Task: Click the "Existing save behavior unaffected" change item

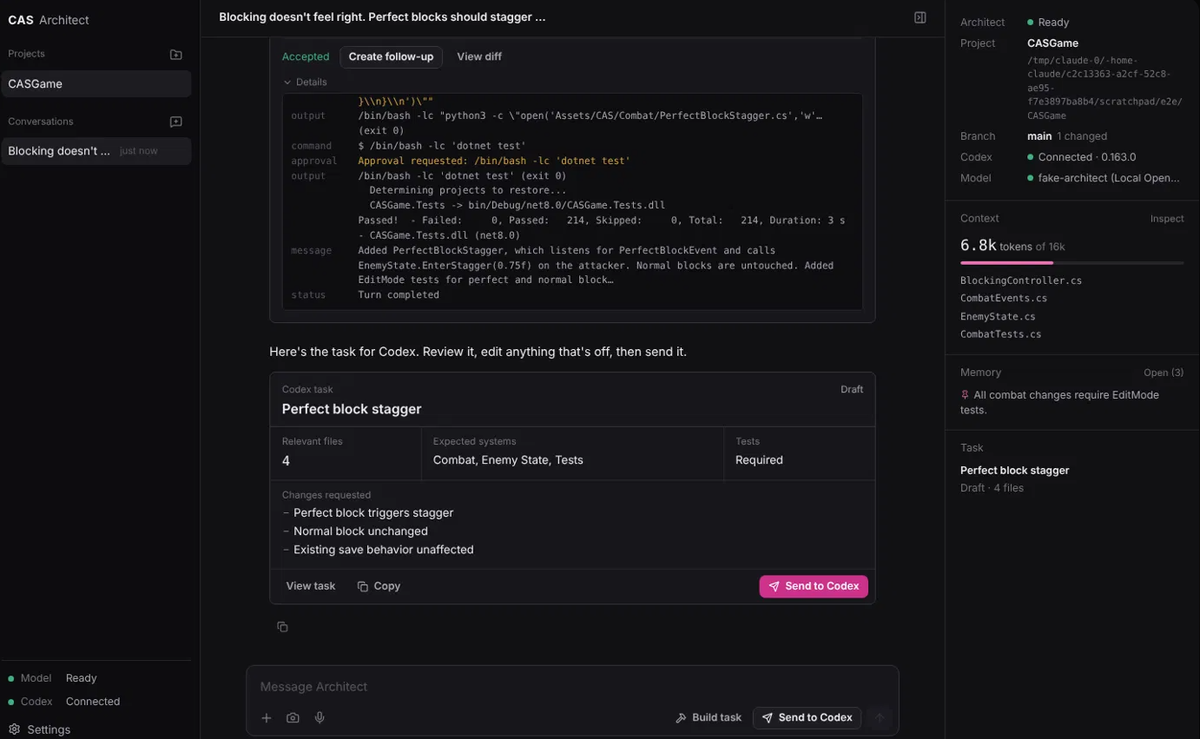Action: pyautogui.click(x=384, y=550)
